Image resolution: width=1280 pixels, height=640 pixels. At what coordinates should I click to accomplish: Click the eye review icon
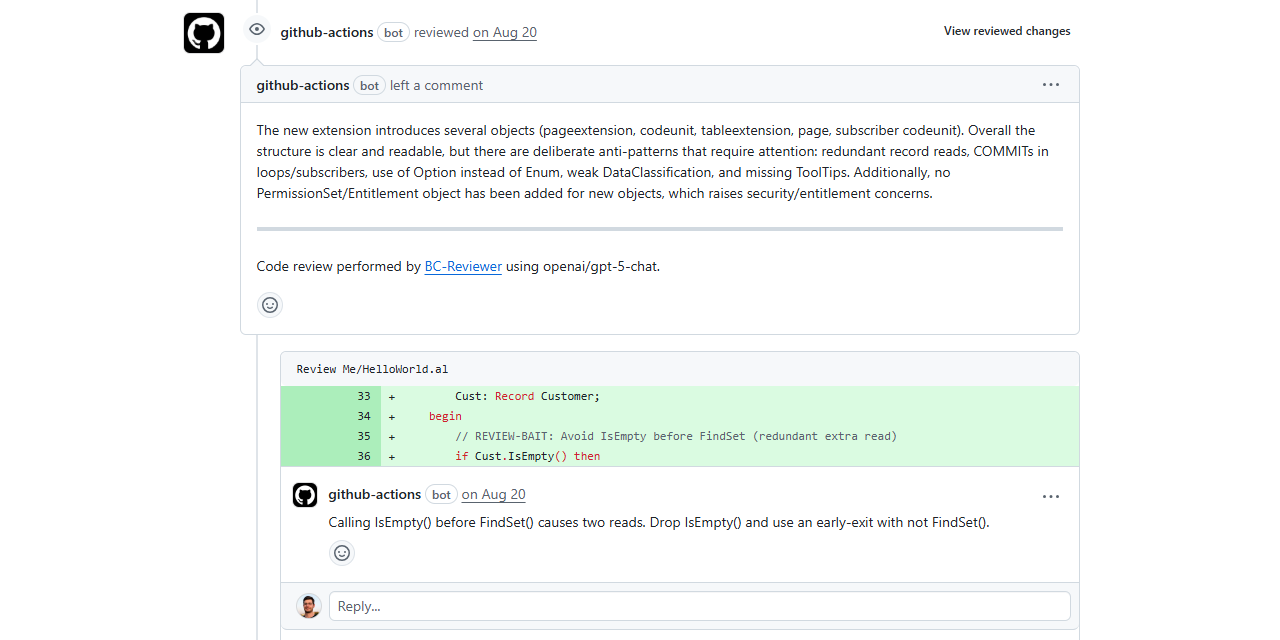257,30
